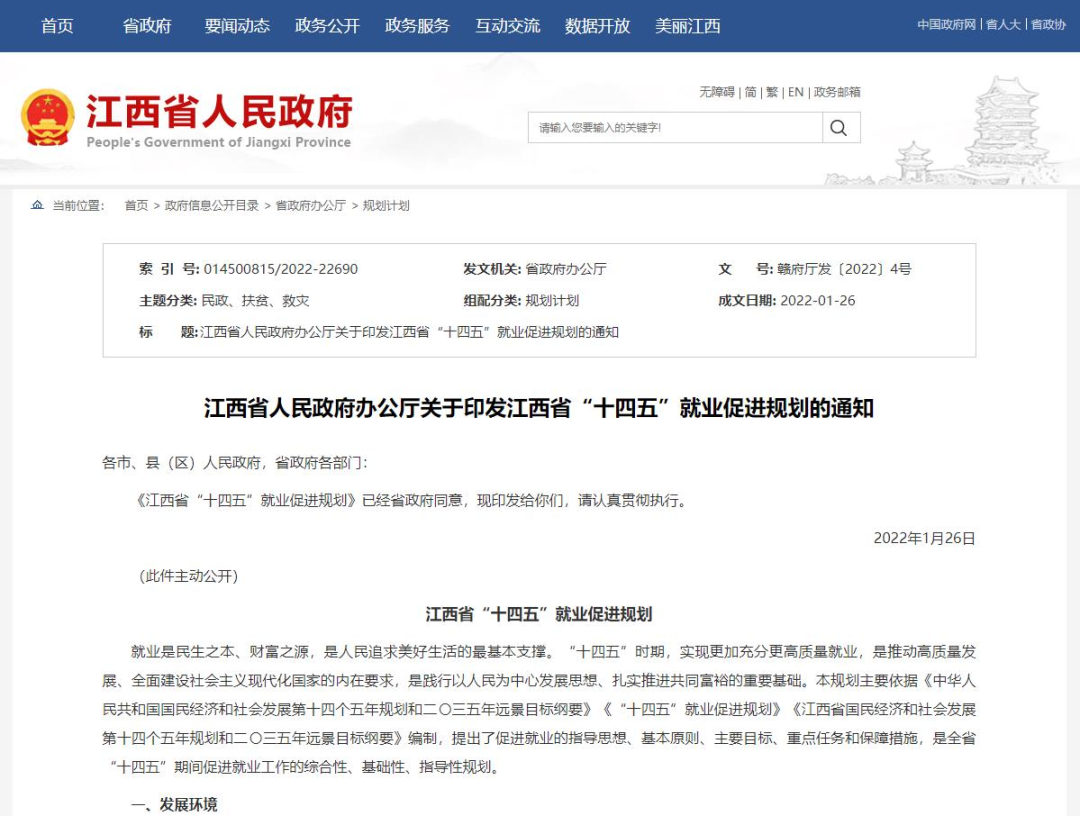The image size is (1080, 816).
Task: Switch to traditional Chinese with 繁
Action: pyautogui.click(x=772, y=92)
